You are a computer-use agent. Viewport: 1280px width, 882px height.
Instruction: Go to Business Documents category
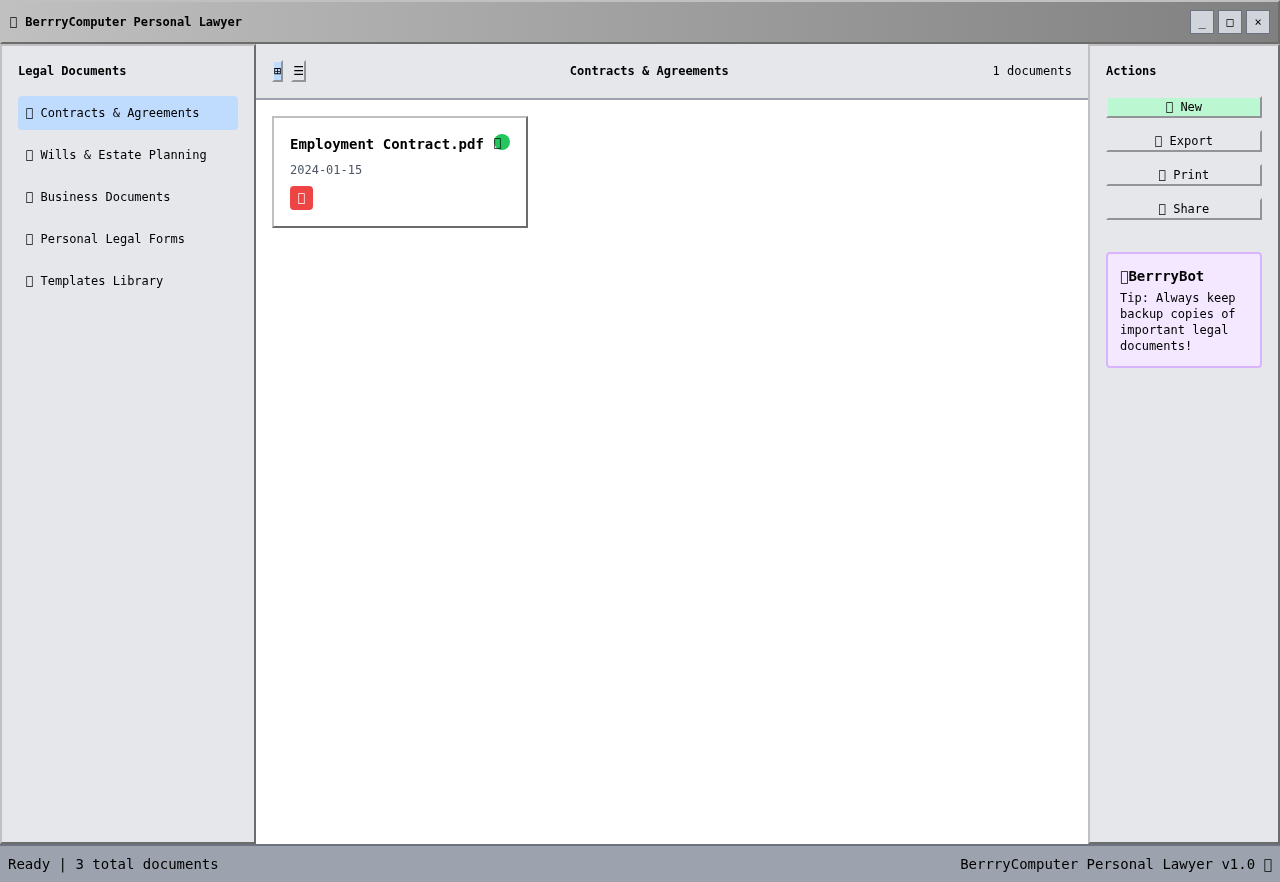[x=128, y=197]
